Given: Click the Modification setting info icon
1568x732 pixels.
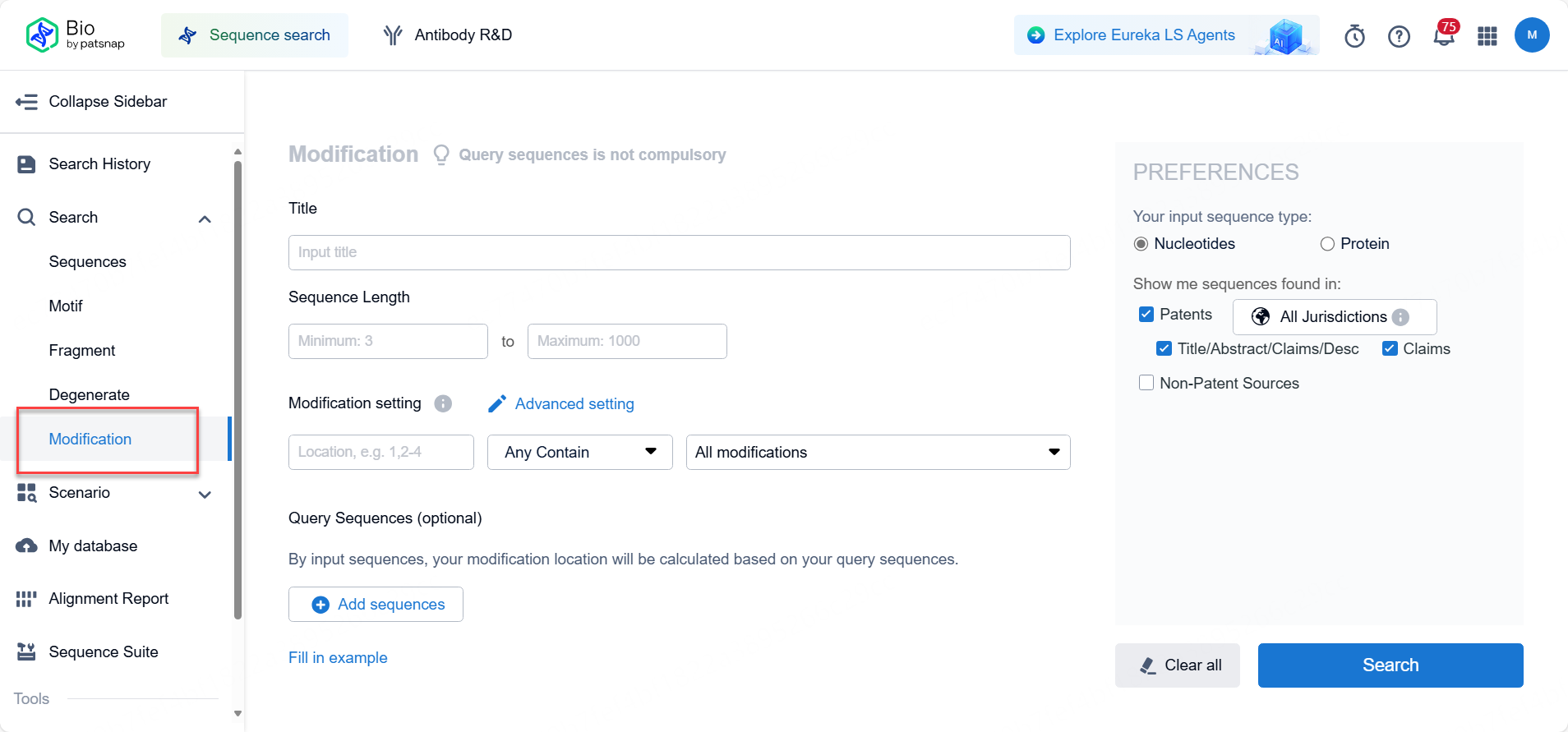Looking at the screenshot, I should point(443,403).
